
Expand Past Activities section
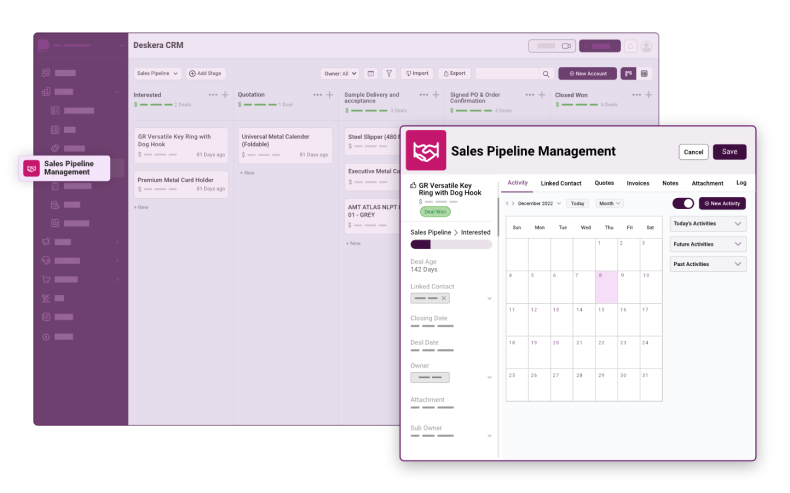[708, 264]
